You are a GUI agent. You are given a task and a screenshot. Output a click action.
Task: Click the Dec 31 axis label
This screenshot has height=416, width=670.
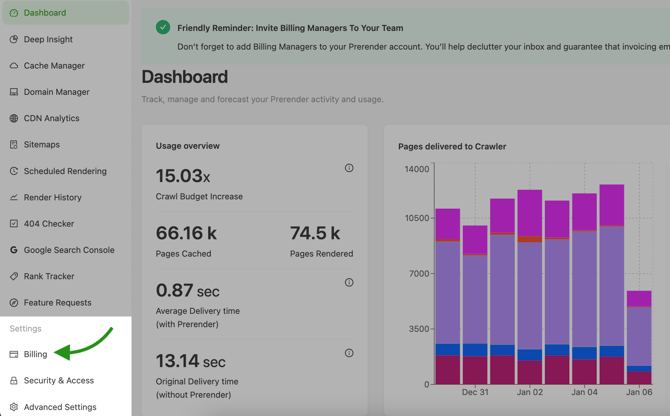click(x=475, y=392)
